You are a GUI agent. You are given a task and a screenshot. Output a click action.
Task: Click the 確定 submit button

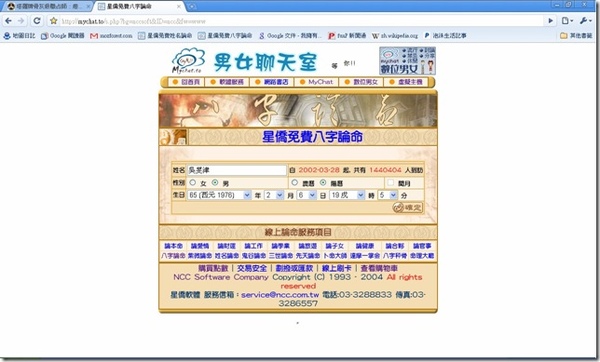point(408,207)
